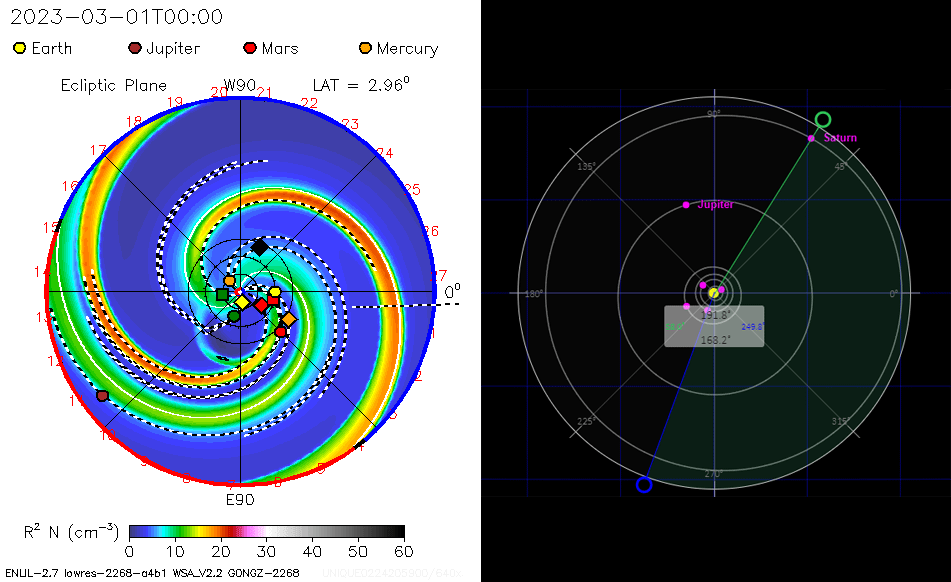Click the orange Mercury legend marker
Screen dimensions: 951x582
point(366,48)
